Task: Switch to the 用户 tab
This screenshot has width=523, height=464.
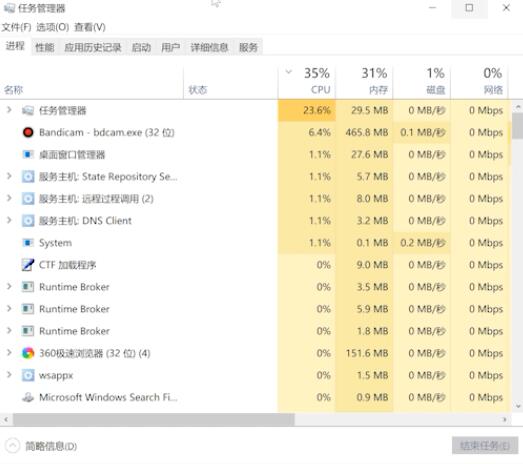Action: (170, 47)
